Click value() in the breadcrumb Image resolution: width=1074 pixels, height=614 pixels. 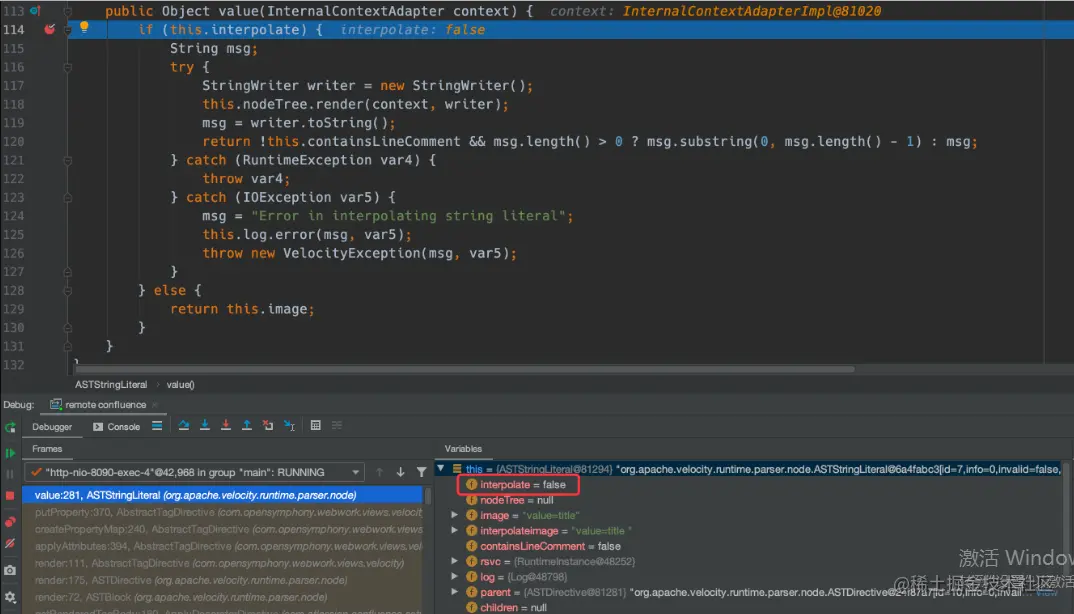pyautogui.click(x=181, y=384)
